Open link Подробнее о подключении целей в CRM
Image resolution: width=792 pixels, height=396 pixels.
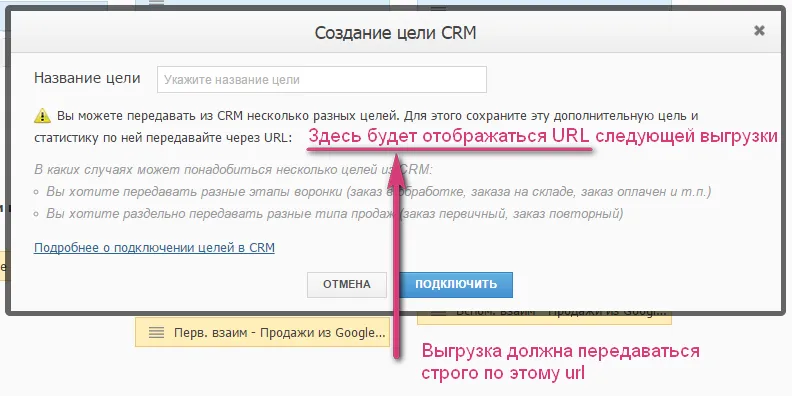154,248
